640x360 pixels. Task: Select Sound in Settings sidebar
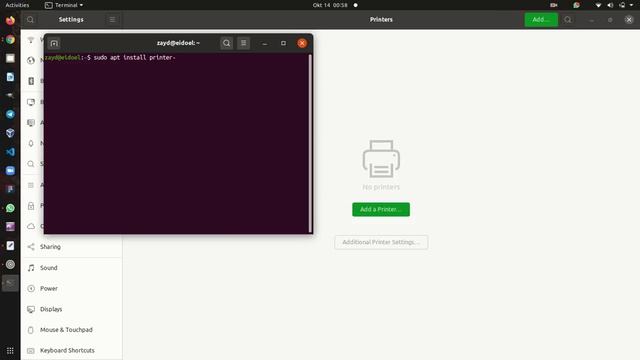coord(71,268)
